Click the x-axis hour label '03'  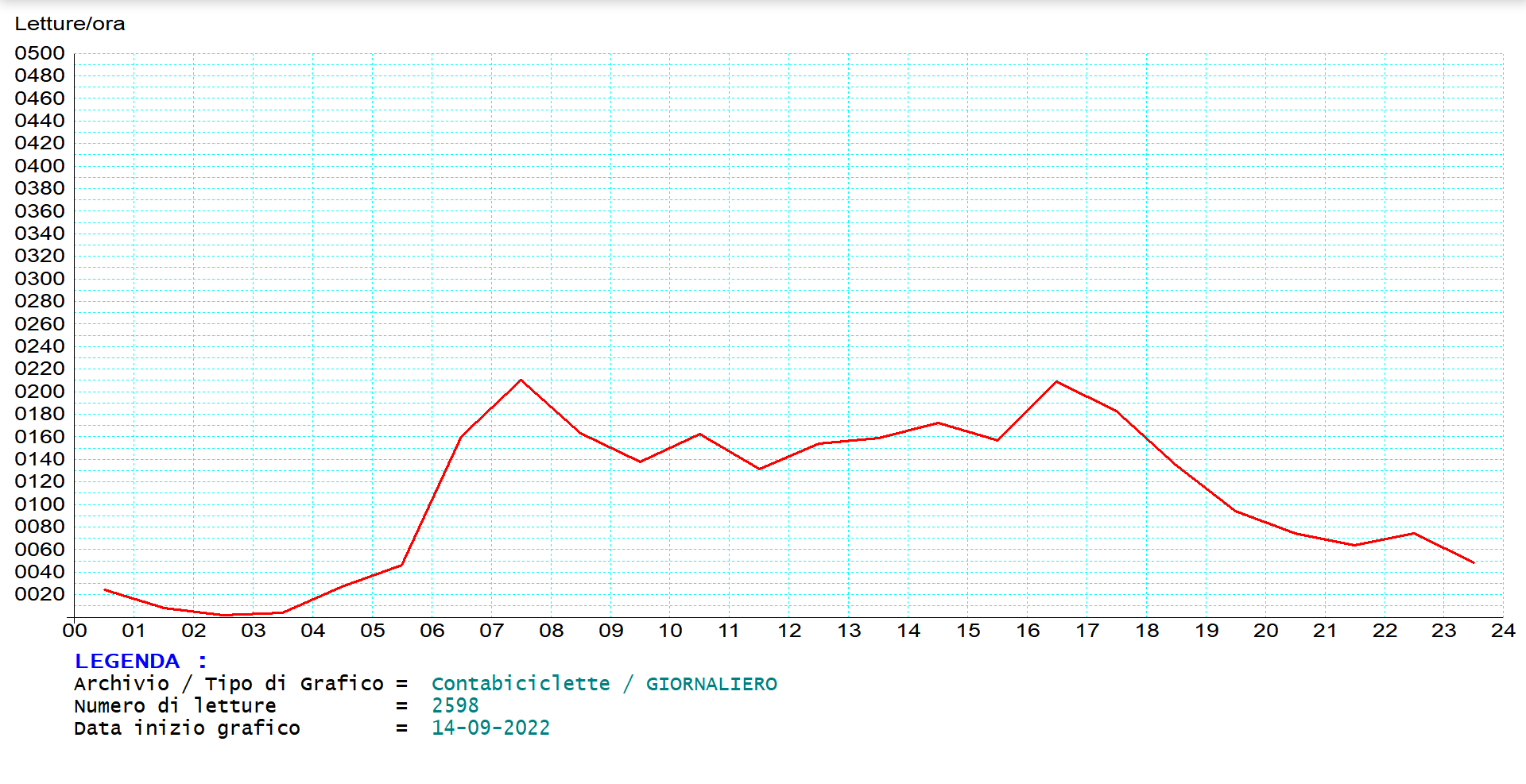pos(254,631)
